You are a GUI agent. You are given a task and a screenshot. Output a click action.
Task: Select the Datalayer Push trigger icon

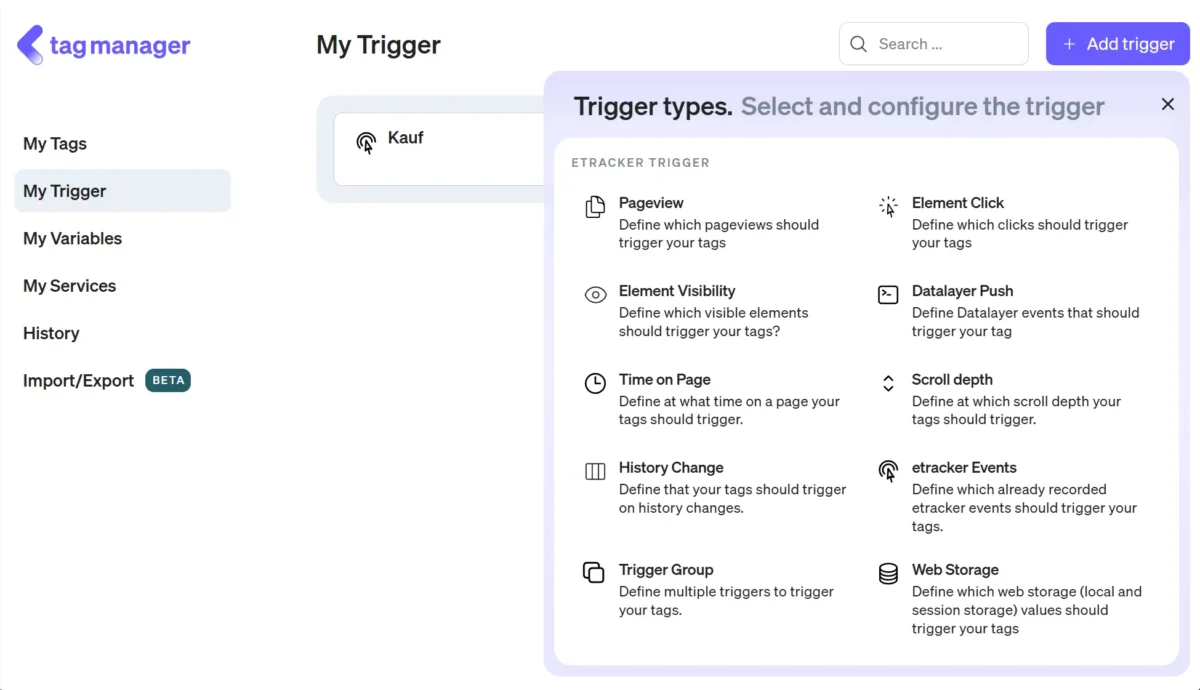point(888,294)
